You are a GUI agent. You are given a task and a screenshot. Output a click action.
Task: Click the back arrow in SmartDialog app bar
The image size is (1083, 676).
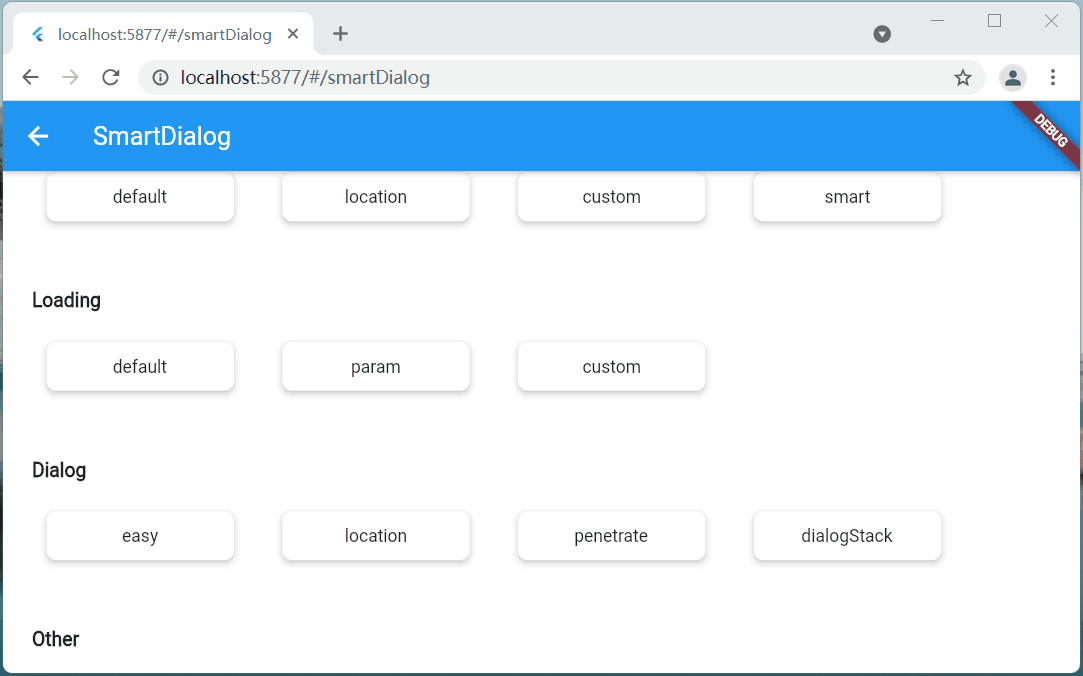[37, 136]
